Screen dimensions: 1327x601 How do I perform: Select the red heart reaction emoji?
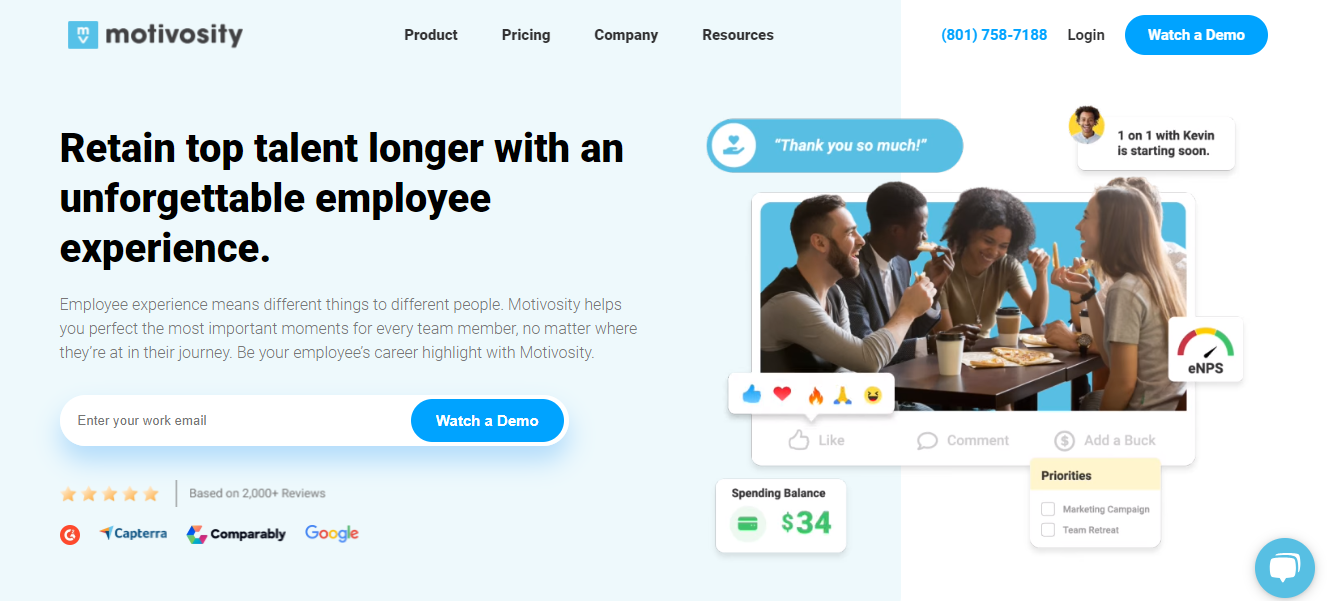(x=782, y=394)
